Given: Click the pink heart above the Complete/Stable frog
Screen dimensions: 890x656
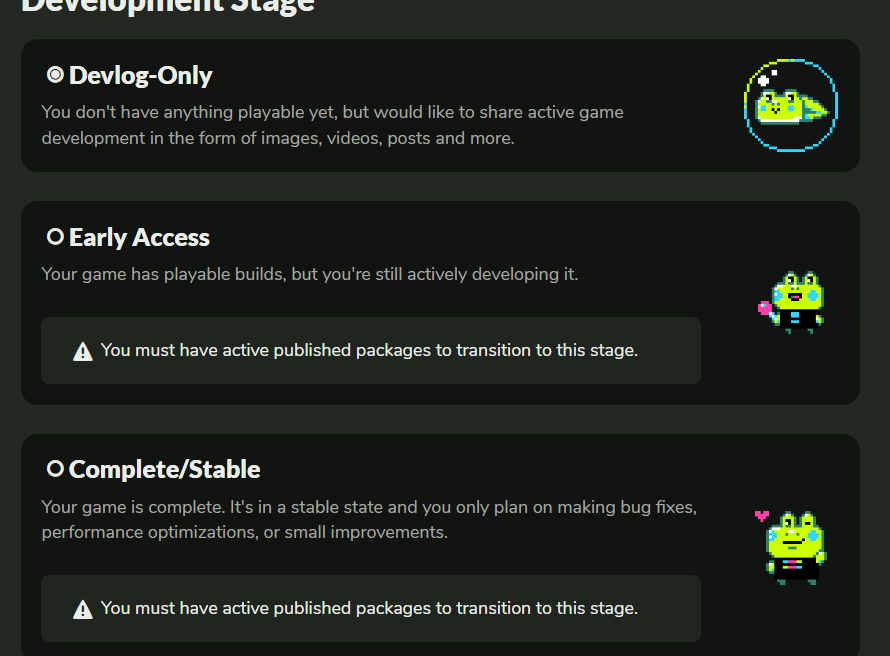Looking at the screenshot, I should pos(762,516).
